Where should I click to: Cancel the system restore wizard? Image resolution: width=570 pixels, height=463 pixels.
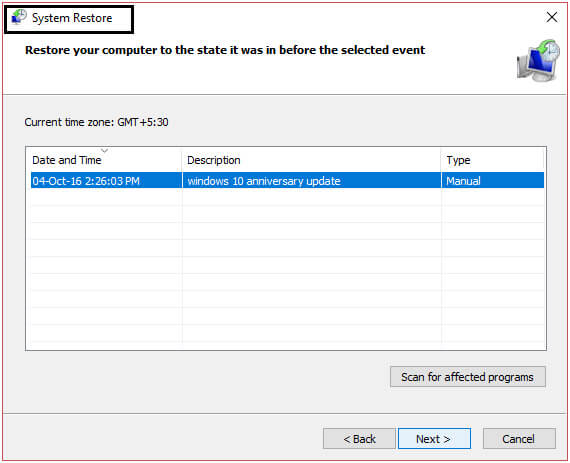519,439
